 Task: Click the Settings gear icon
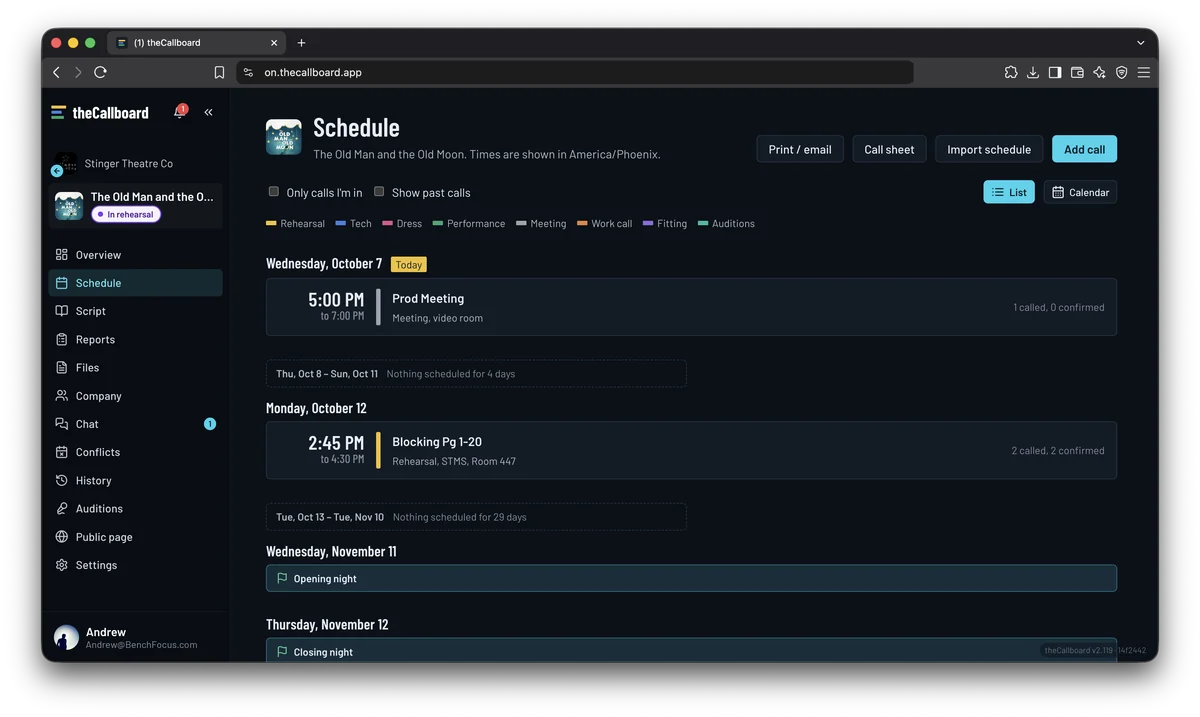[x=62, y=565]
